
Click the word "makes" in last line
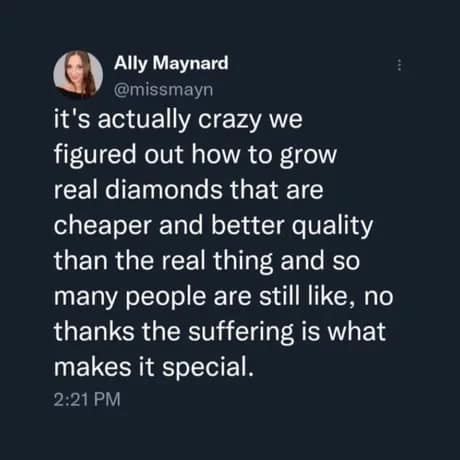coord(92,367)
